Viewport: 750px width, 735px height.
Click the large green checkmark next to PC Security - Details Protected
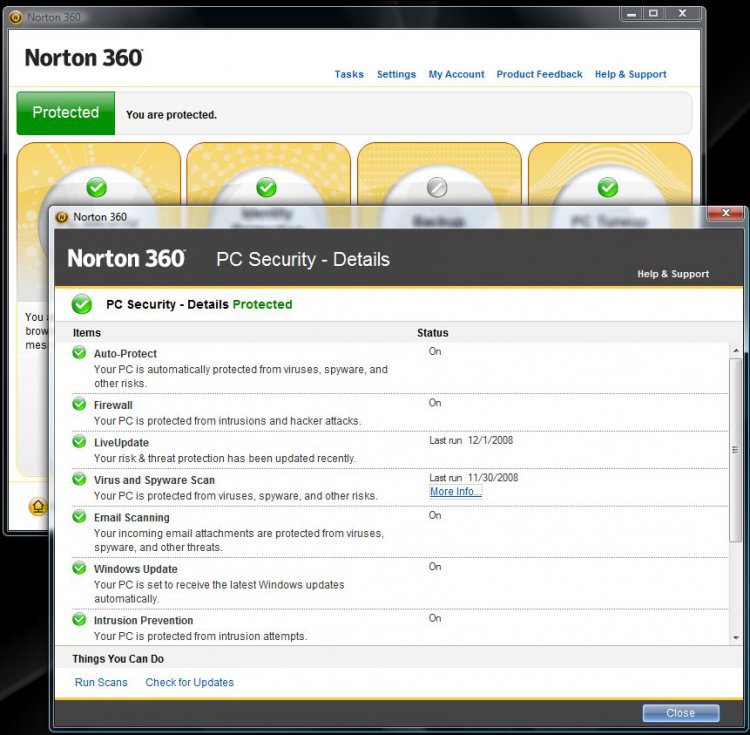coord(82,304)
